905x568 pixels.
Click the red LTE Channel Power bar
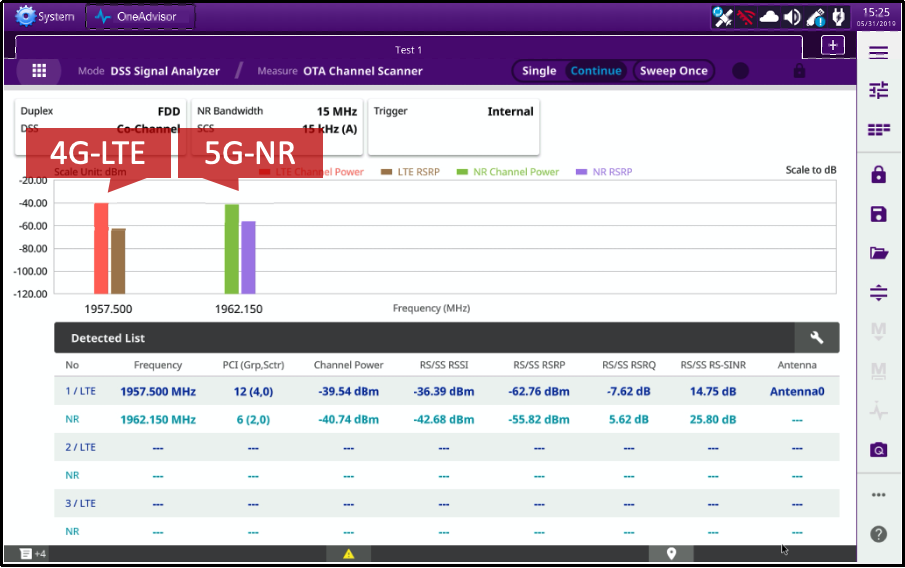pyautogui.click(x=101, y=248)
